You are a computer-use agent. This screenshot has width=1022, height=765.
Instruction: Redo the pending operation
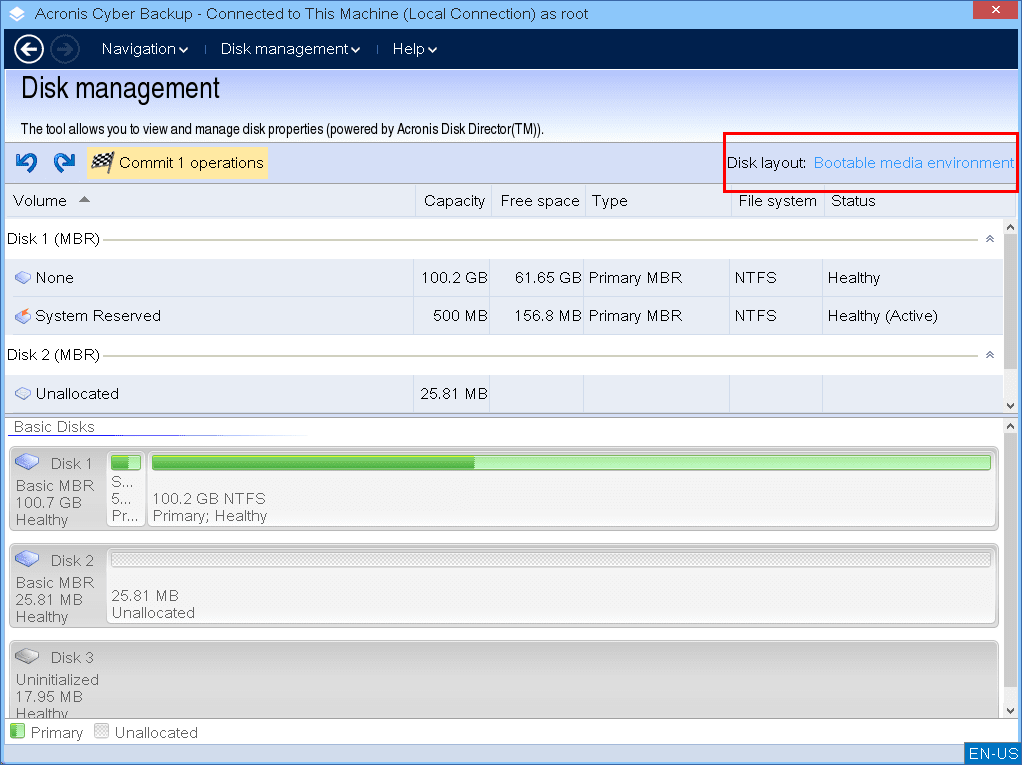click(65, 162)
